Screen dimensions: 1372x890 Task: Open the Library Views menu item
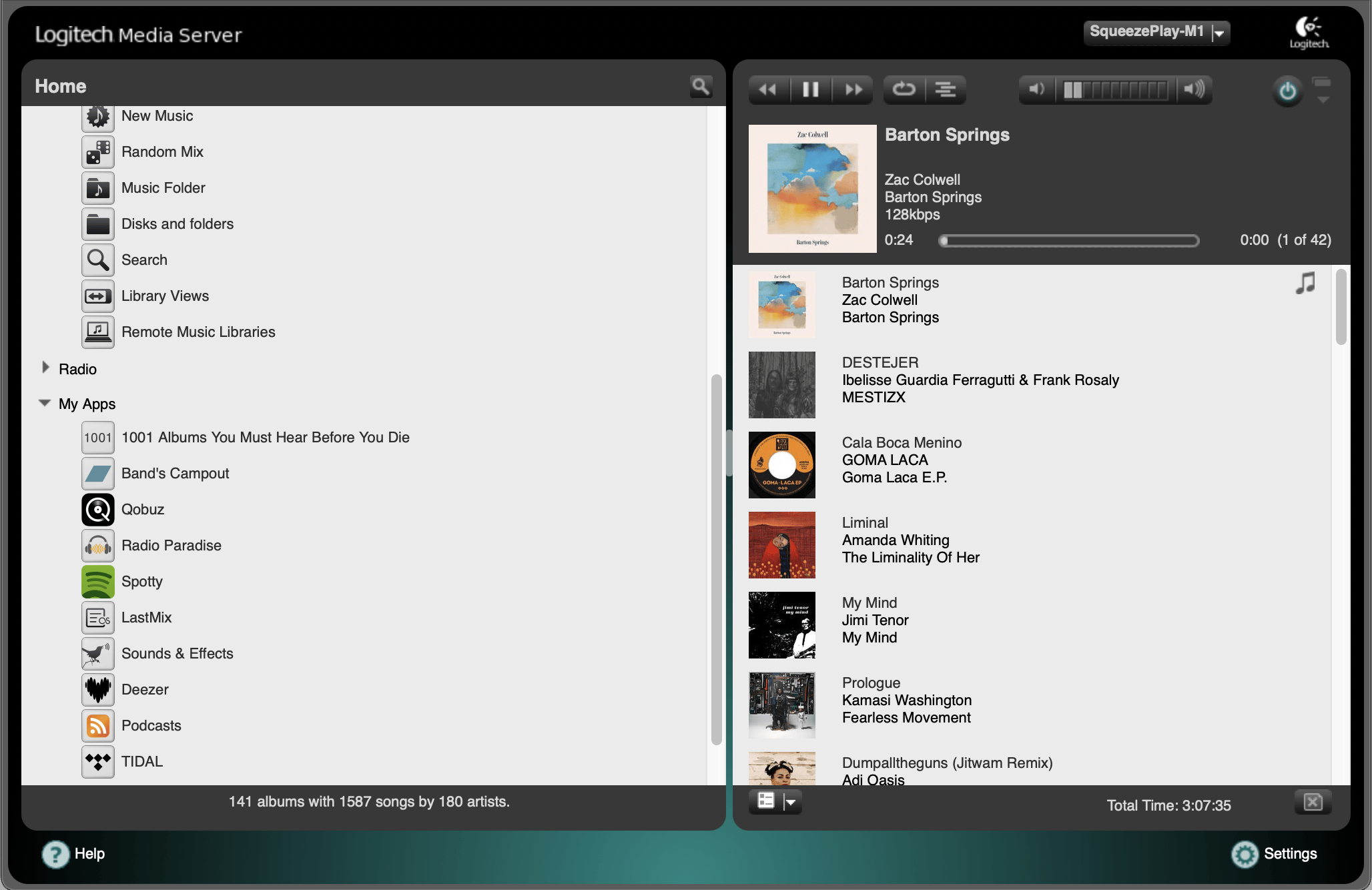165,296
